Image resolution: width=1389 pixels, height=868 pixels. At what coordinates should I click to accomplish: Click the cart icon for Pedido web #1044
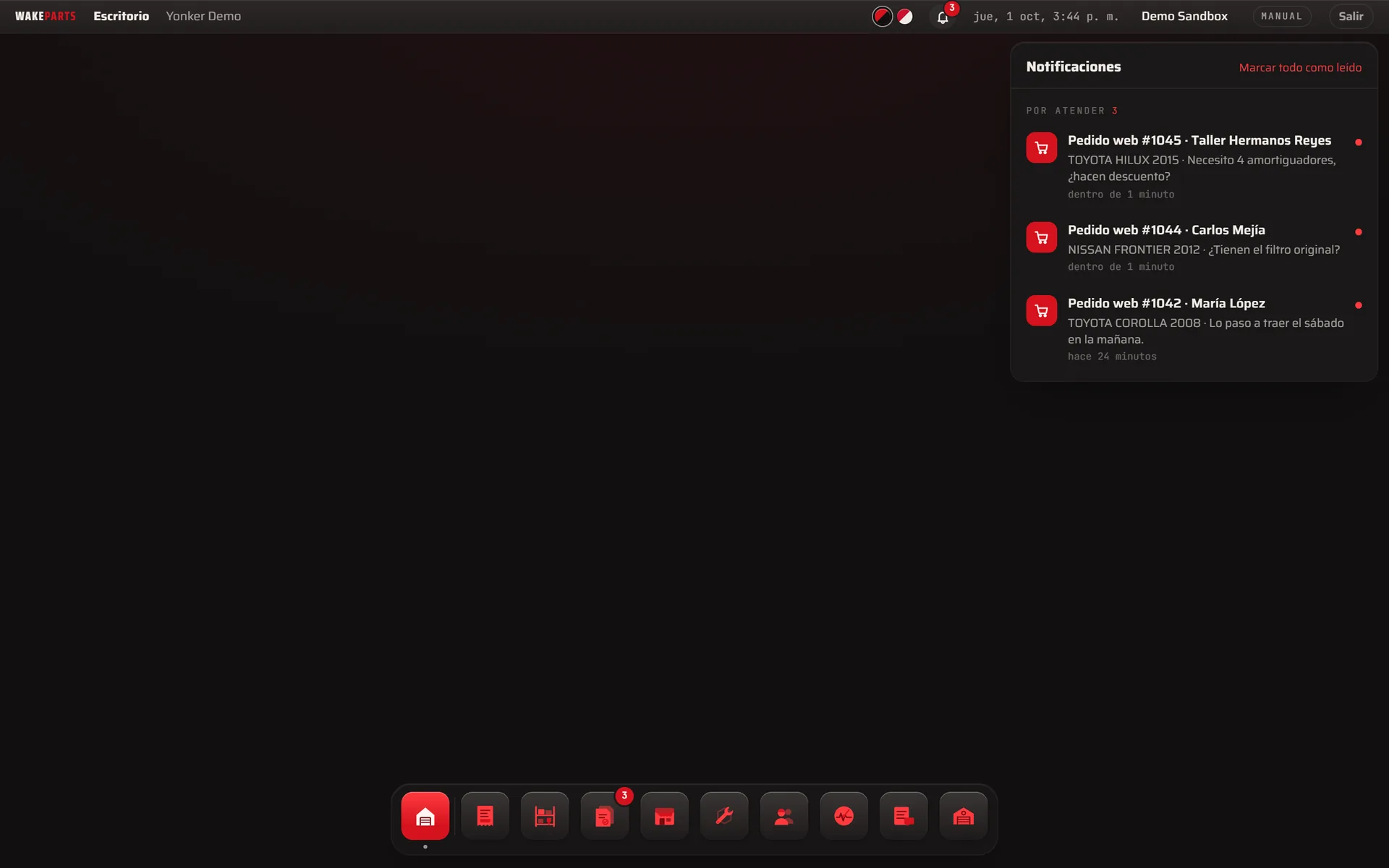[x=1042, y=237]
